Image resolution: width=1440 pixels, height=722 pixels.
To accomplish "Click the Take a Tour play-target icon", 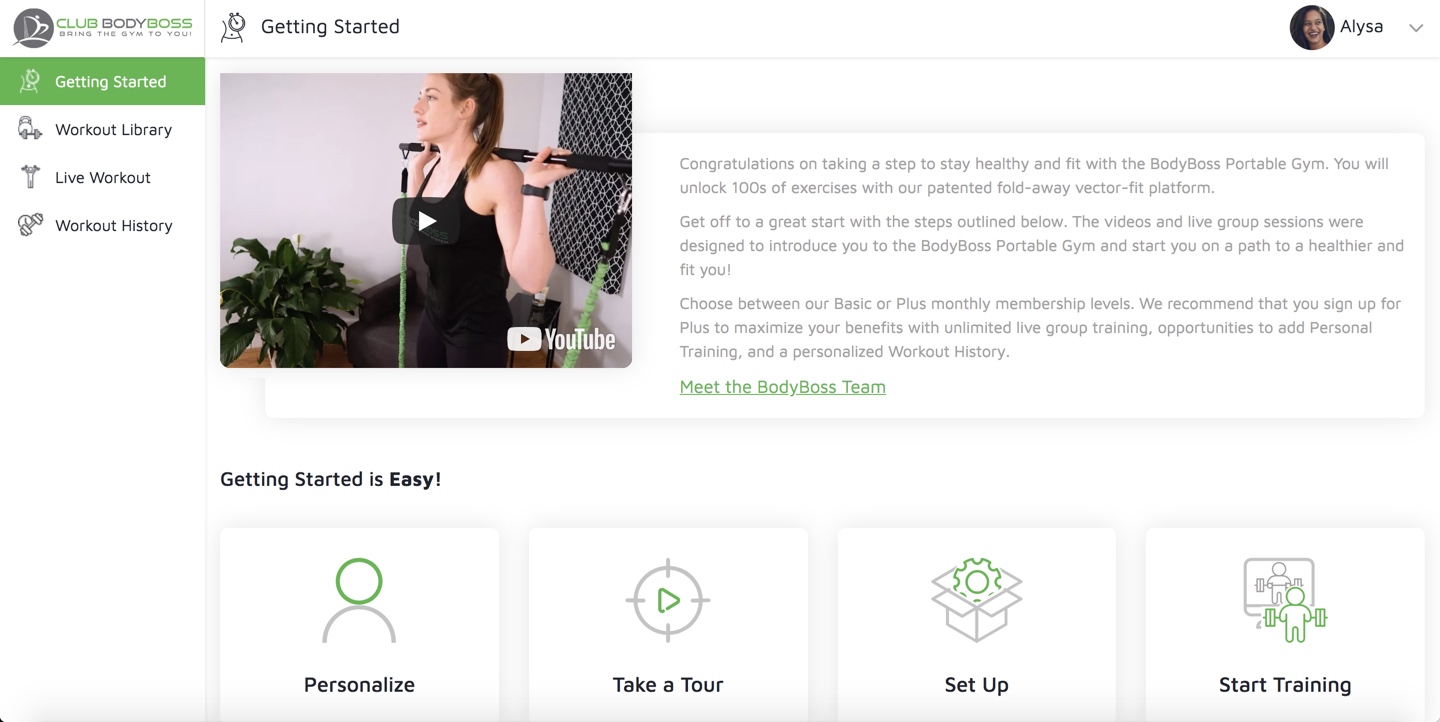I will [668, 600].
